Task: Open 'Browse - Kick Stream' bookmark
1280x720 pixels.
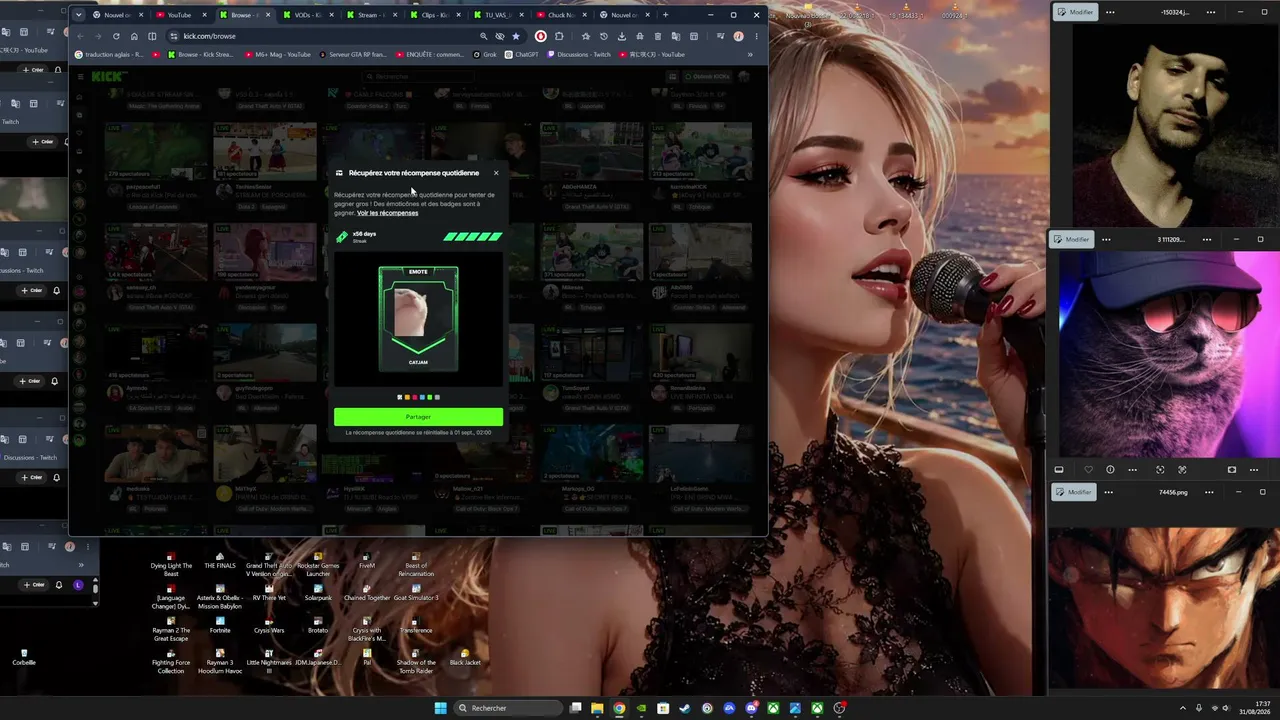Action: (199, 54)
